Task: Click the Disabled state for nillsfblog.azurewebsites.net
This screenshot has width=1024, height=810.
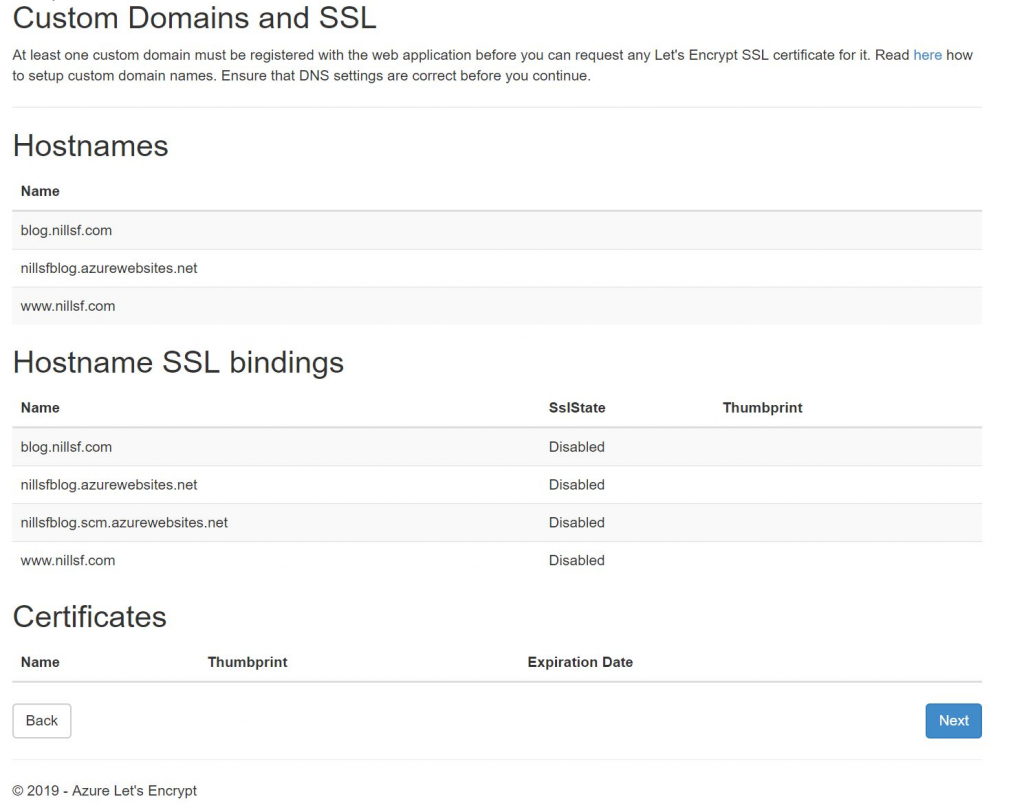Action: 577,485
